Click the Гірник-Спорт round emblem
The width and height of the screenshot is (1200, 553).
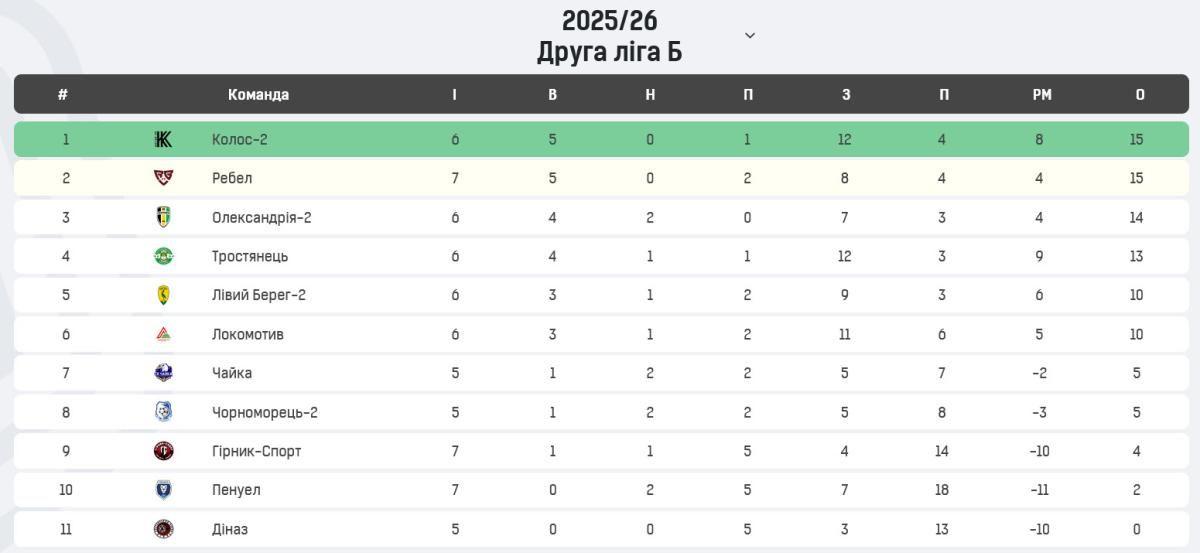tap(163, 451)
